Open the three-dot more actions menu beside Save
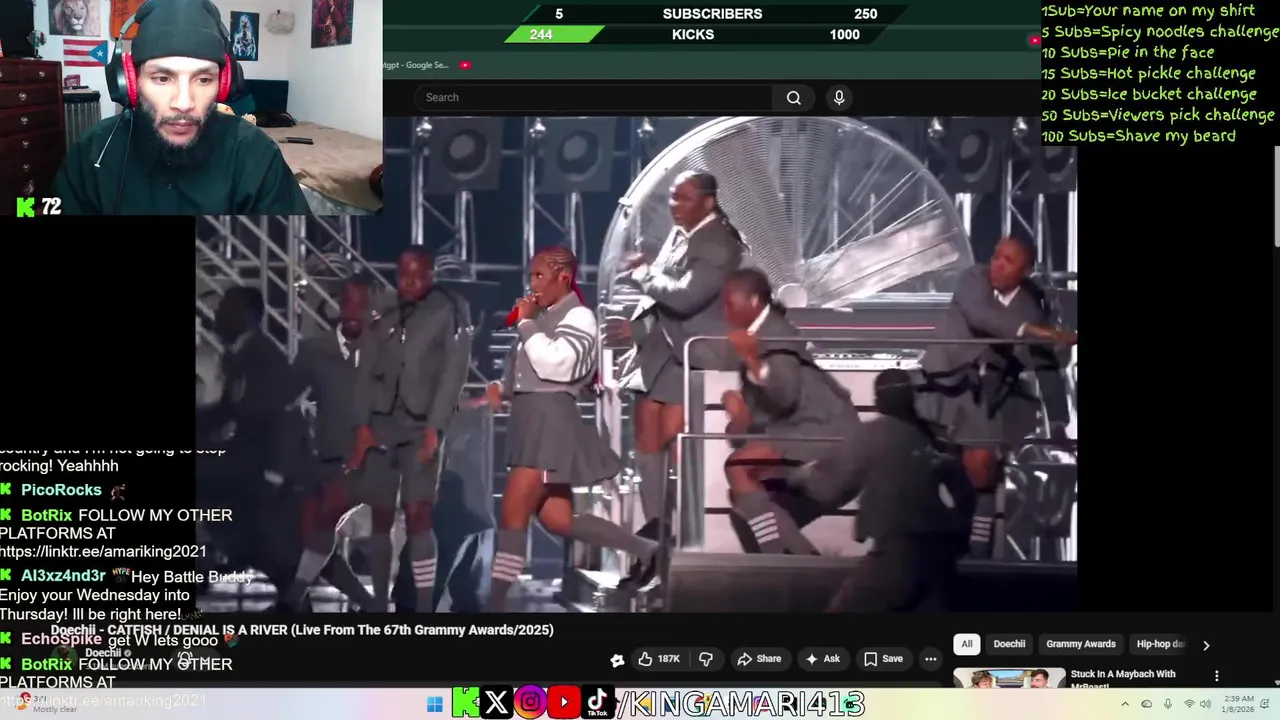 931,659
